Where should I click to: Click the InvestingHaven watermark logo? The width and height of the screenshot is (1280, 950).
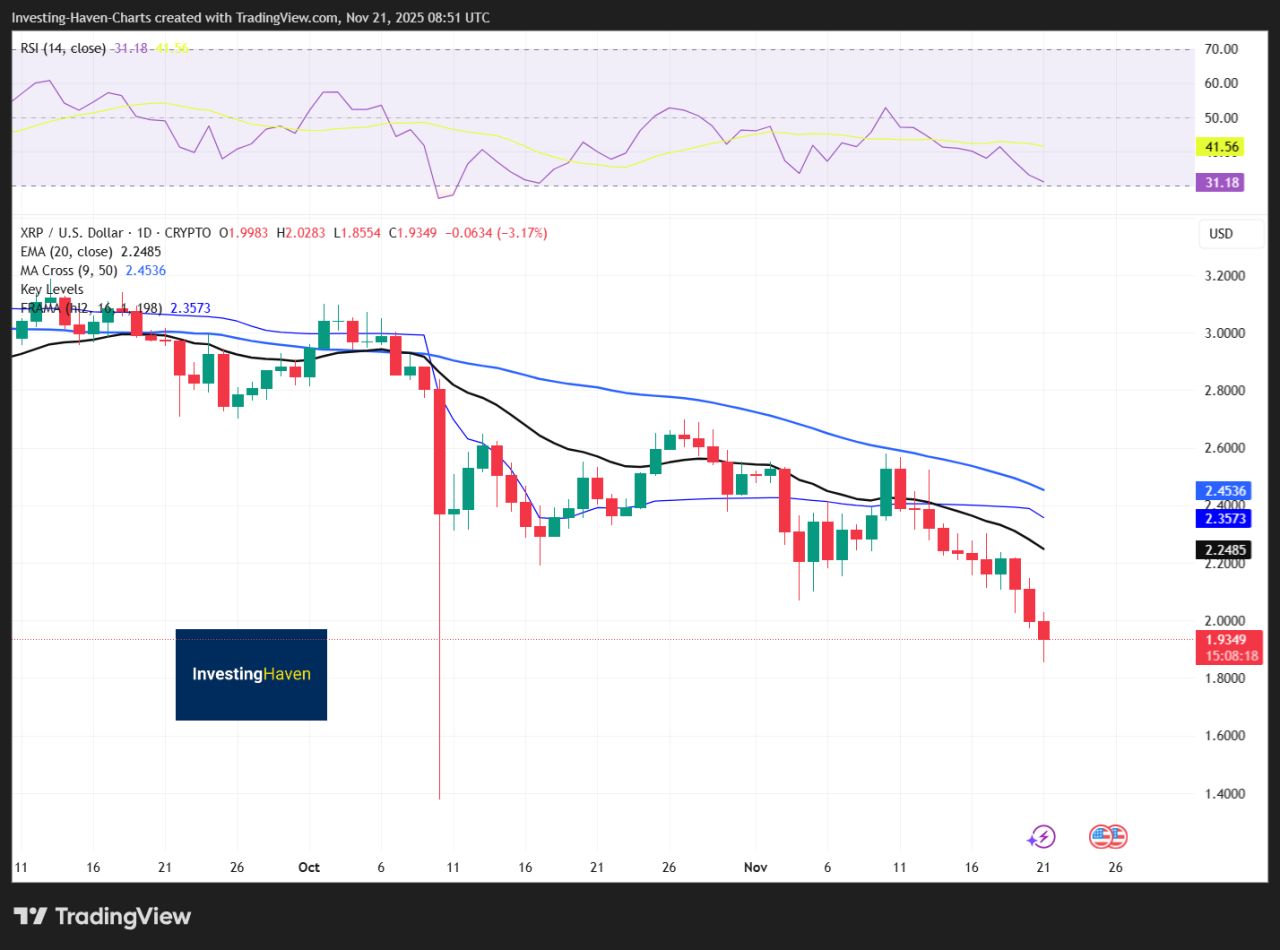(x=251, y=674)
